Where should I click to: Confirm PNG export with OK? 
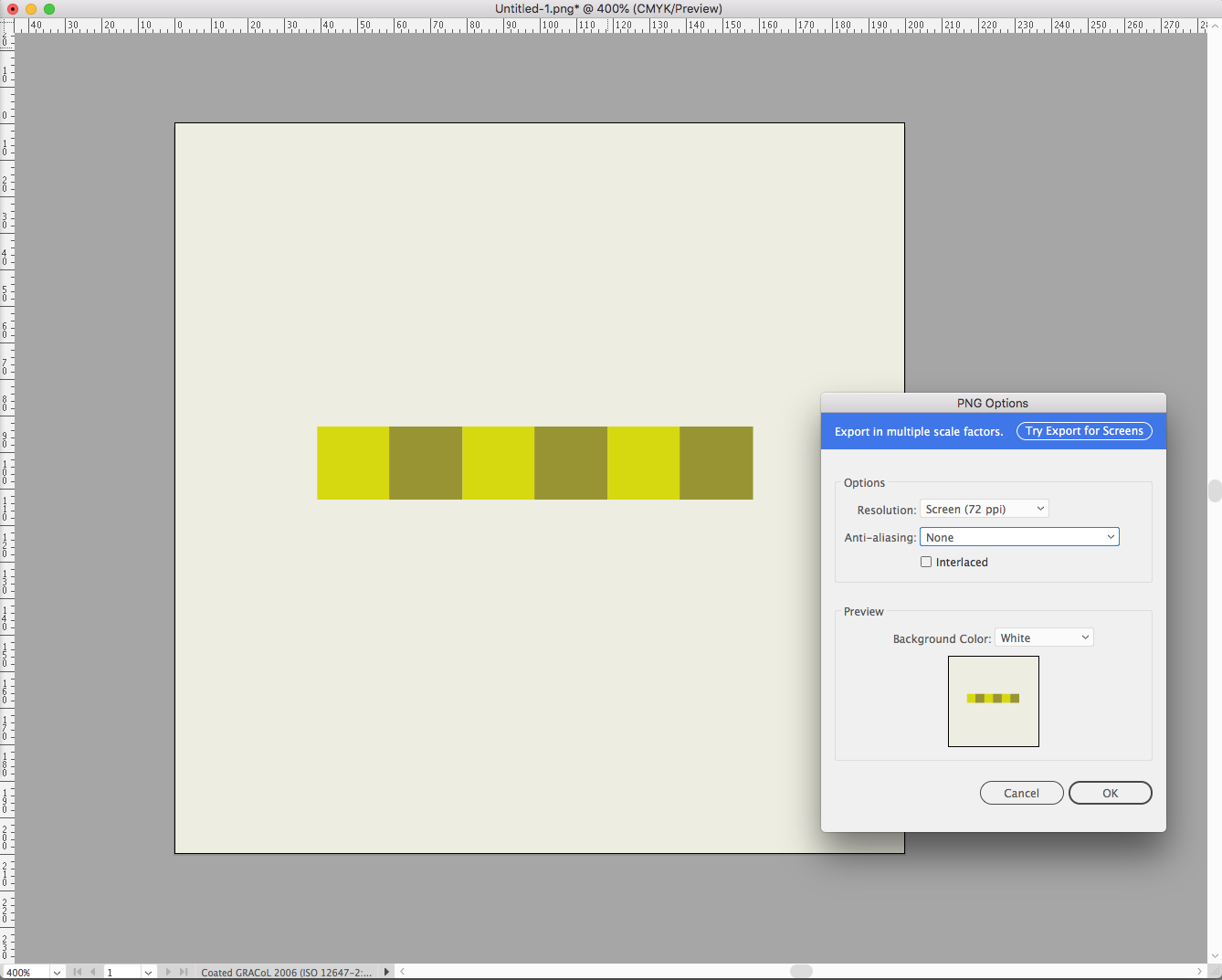tap(1110, 793)
